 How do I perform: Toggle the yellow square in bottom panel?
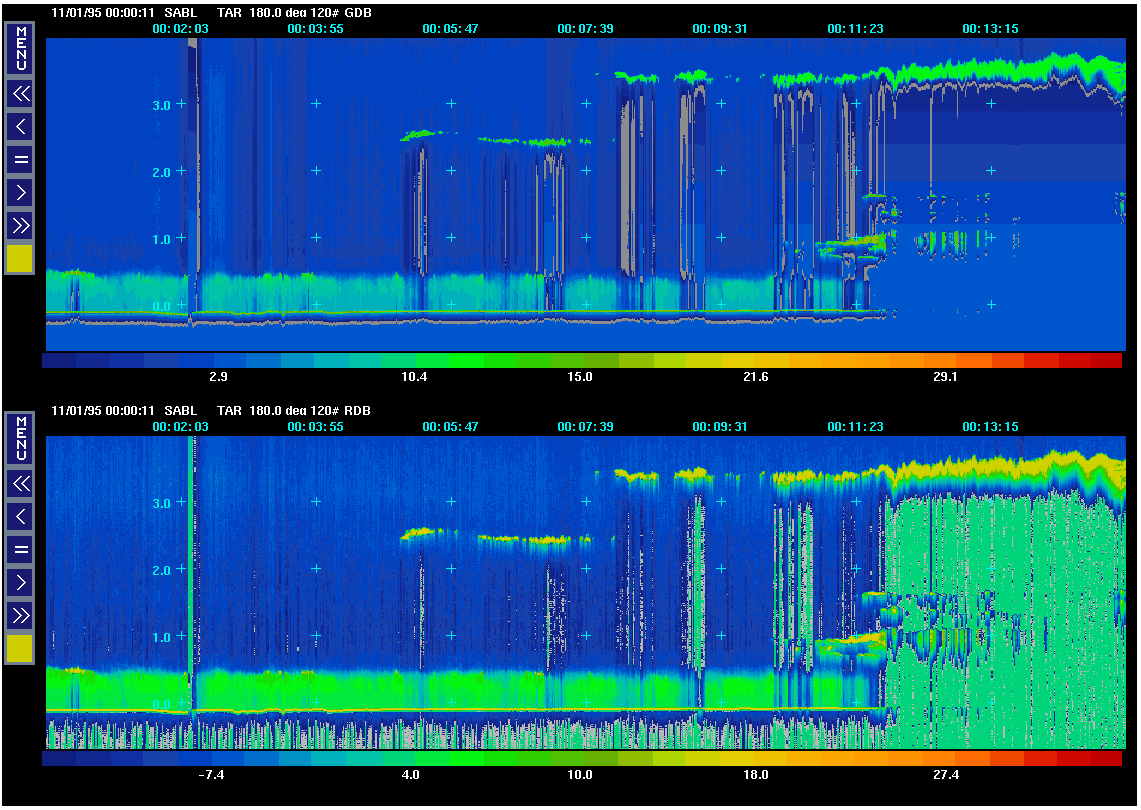coord(20,649)
